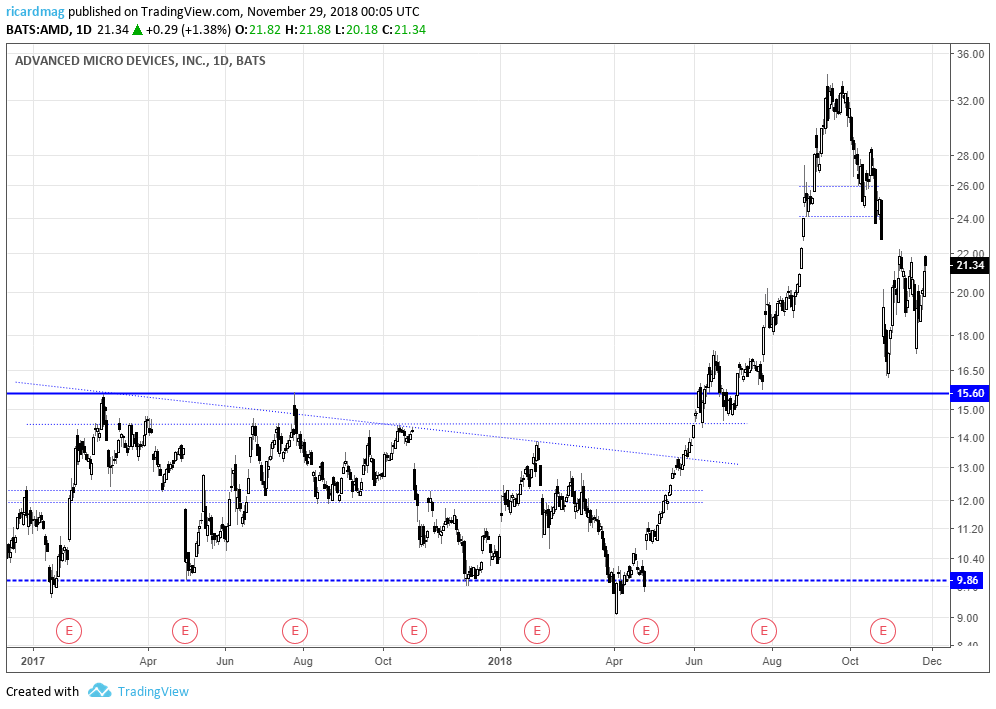
Task: Click the 26.00 price axis label
Action: pyautogui.click(x=971, y=186)
